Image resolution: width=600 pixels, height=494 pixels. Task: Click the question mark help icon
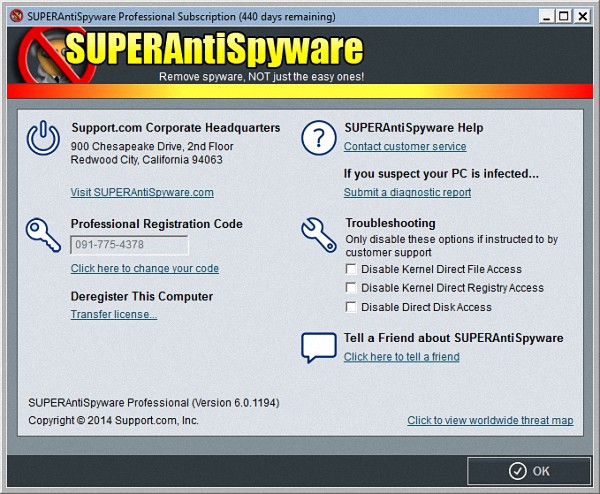coord(318,138)
